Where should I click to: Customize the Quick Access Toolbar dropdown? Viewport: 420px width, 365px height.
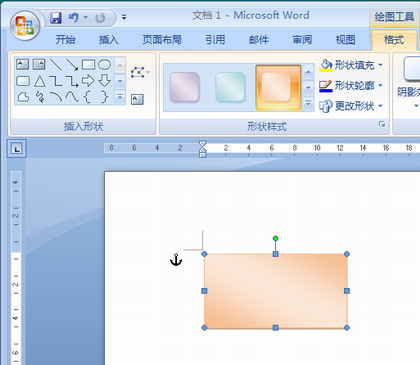click(124, 17)
